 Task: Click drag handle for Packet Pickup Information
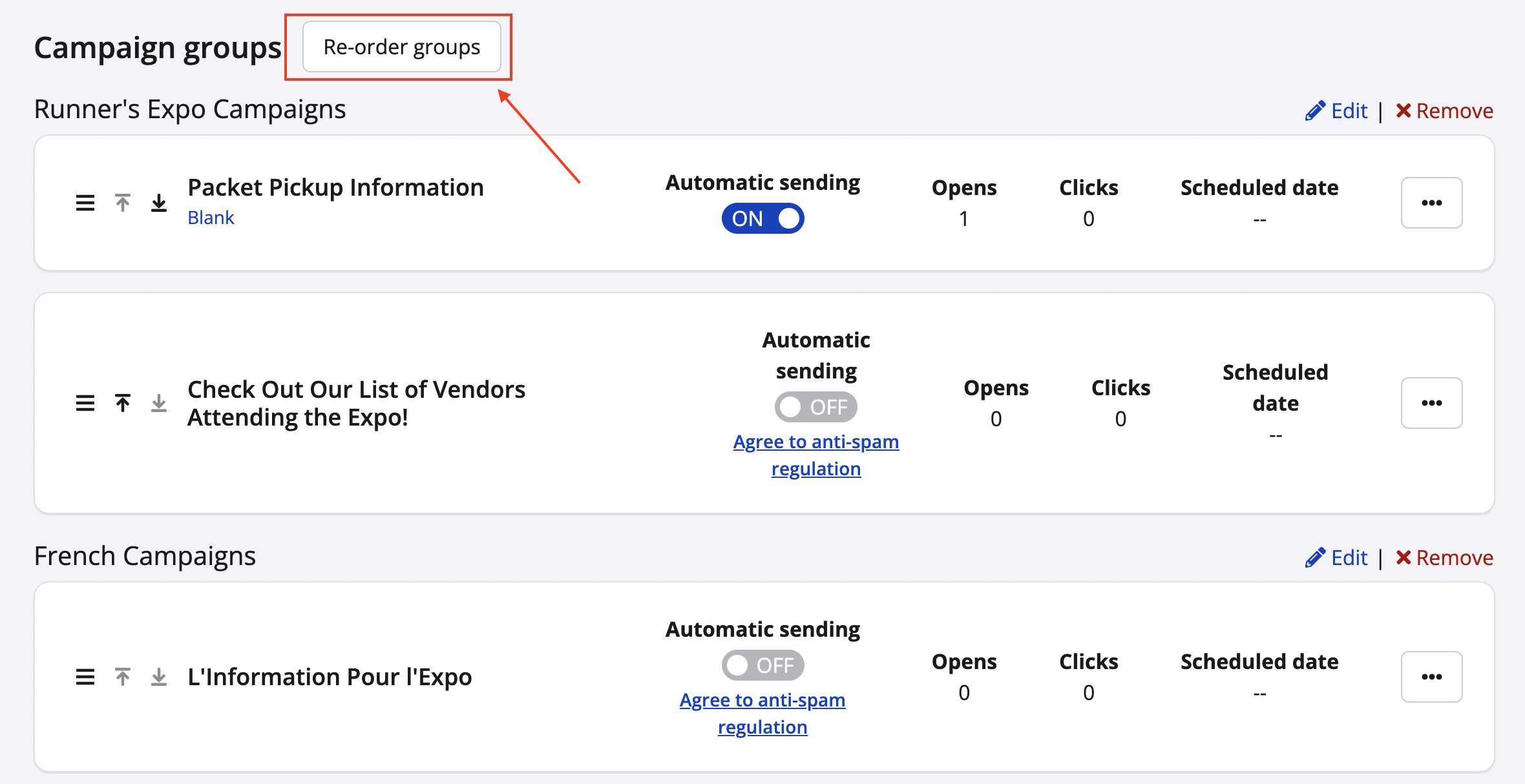coord(85,203)
